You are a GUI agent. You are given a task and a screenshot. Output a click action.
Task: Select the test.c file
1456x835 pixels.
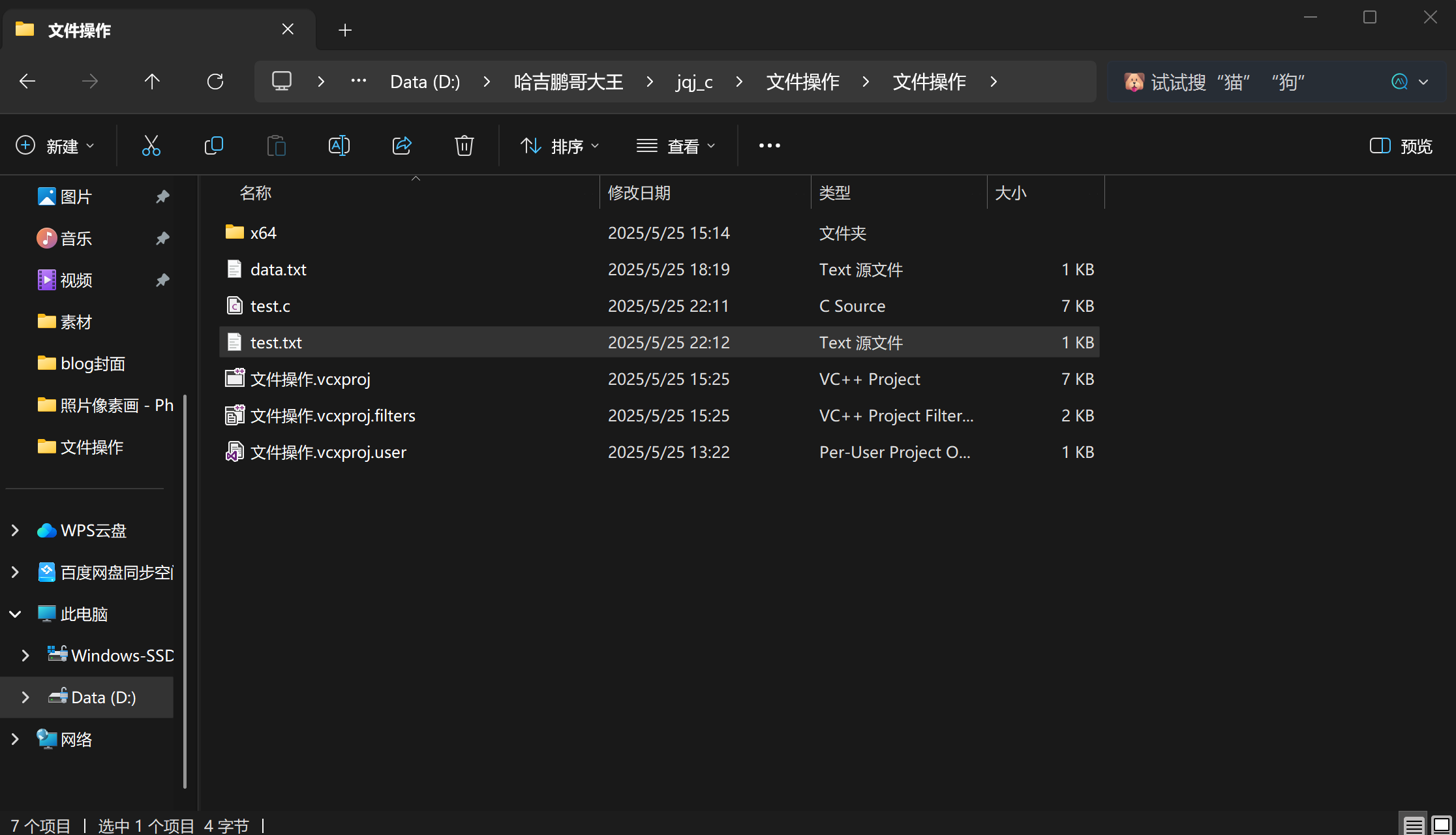click(x=270, y=306)
